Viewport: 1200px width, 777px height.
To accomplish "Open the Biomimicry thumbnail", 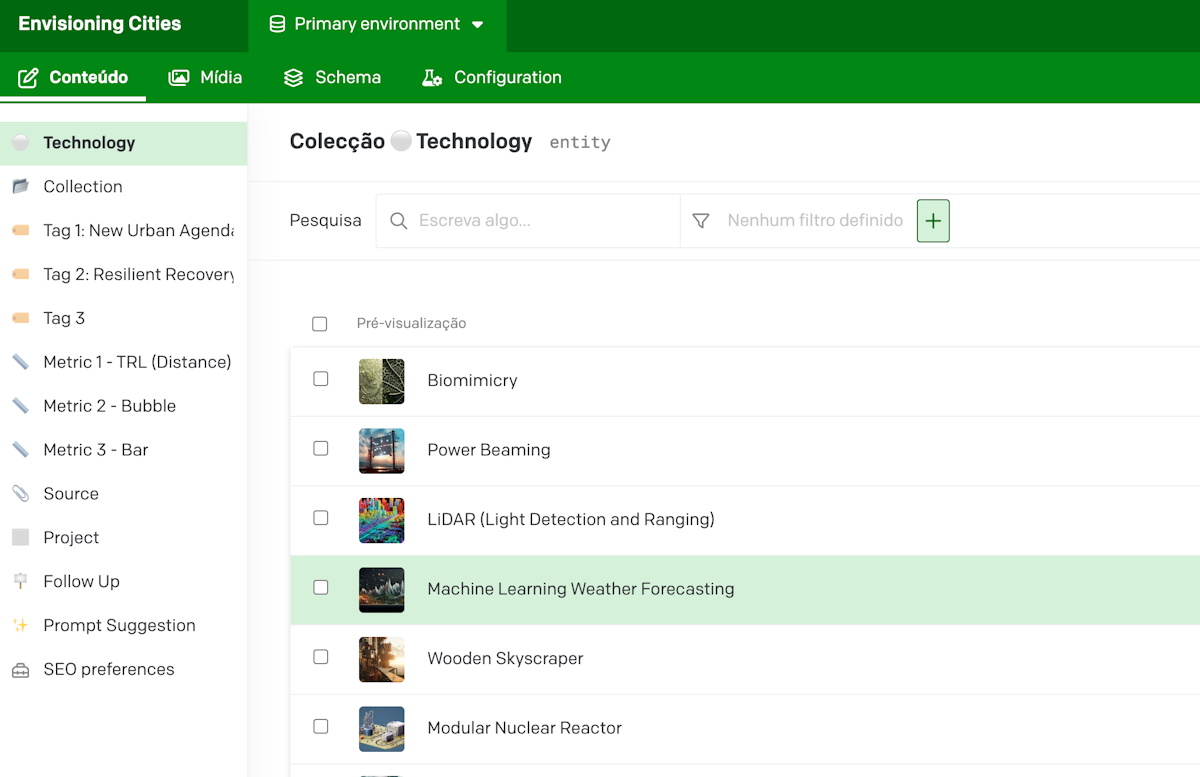I will coord(382,381).
